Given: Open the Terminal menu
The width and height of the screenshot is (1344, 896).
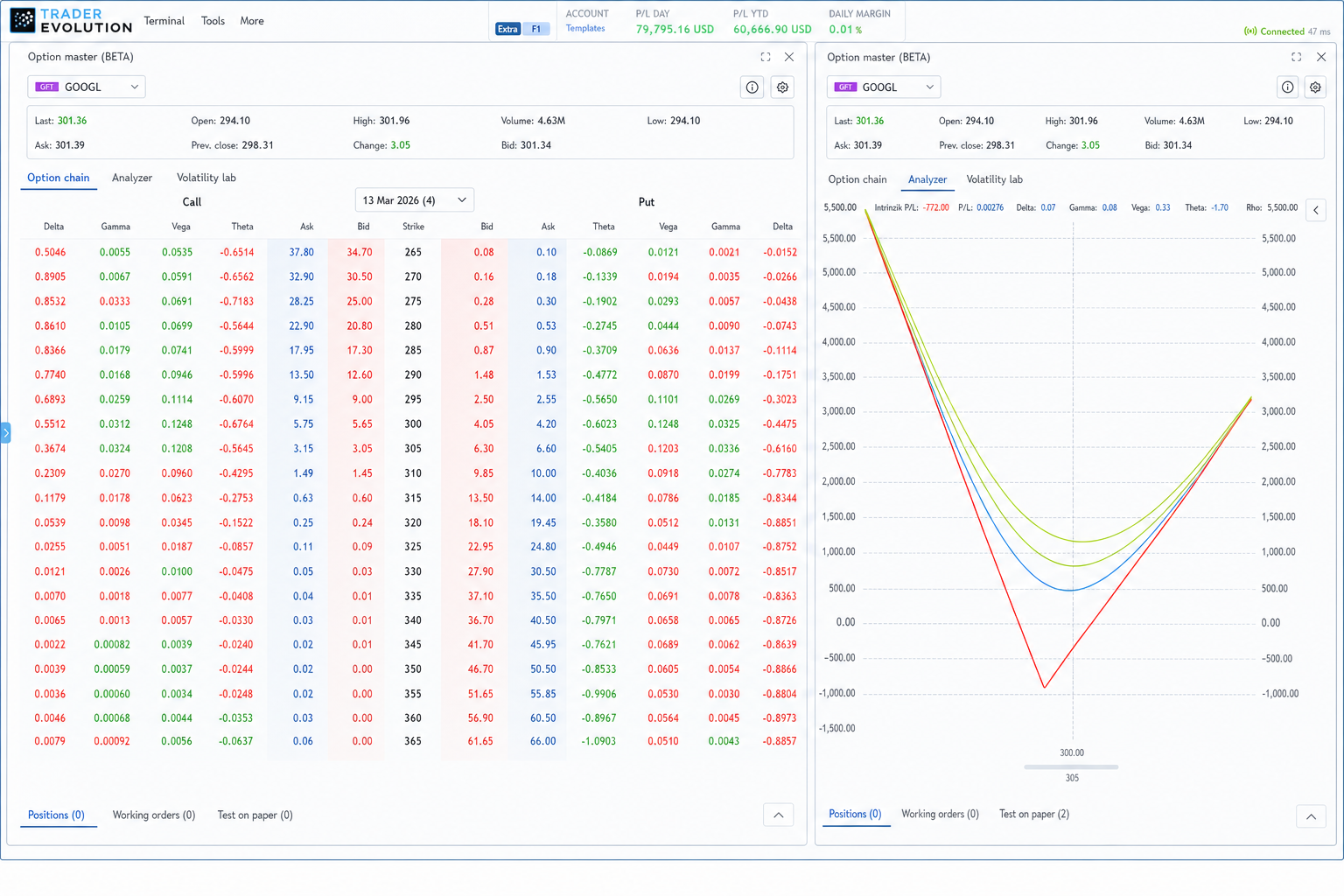Looking at the screenshot, I should (164, 21).
